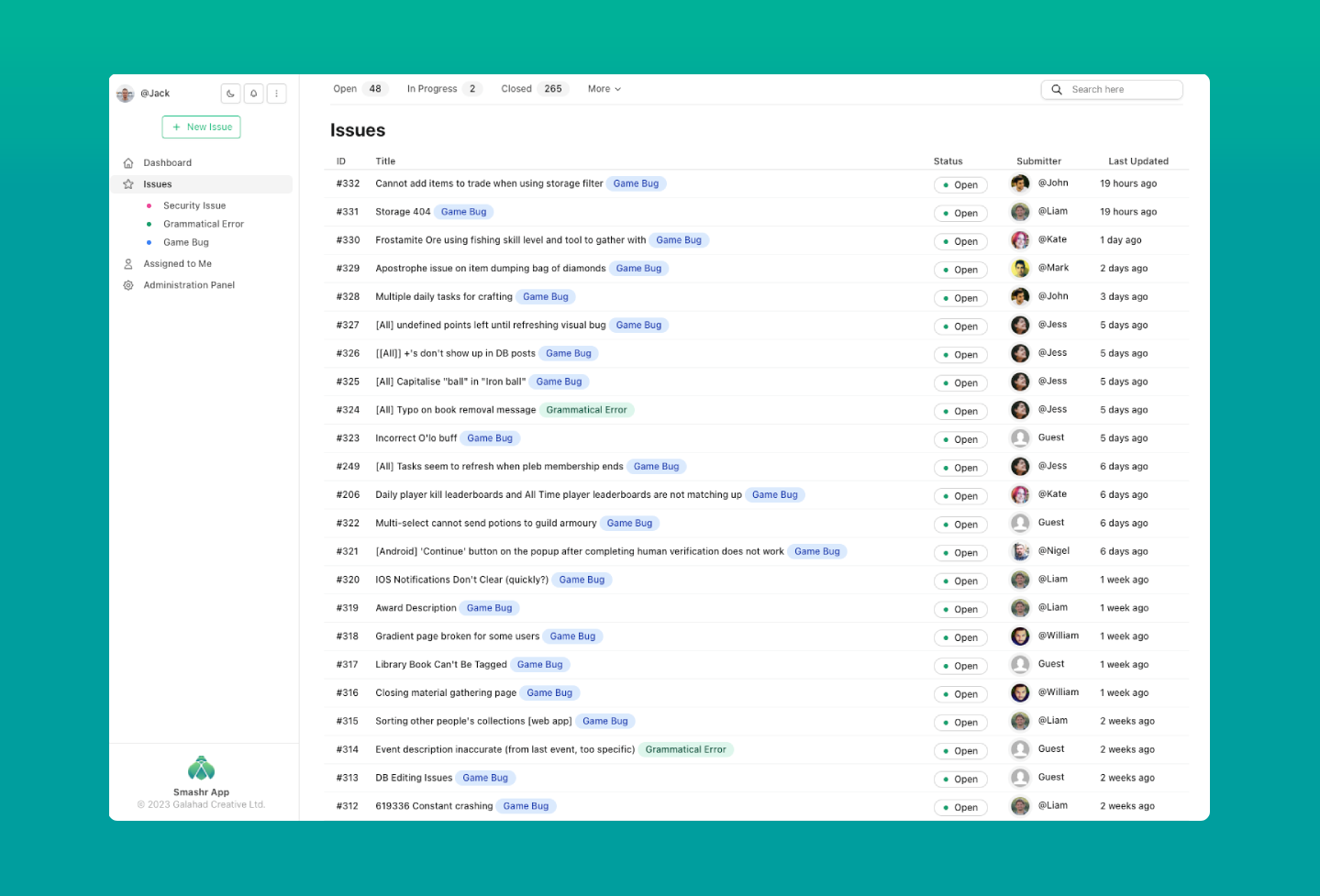Click inside the Search here field

[1110, 89]
